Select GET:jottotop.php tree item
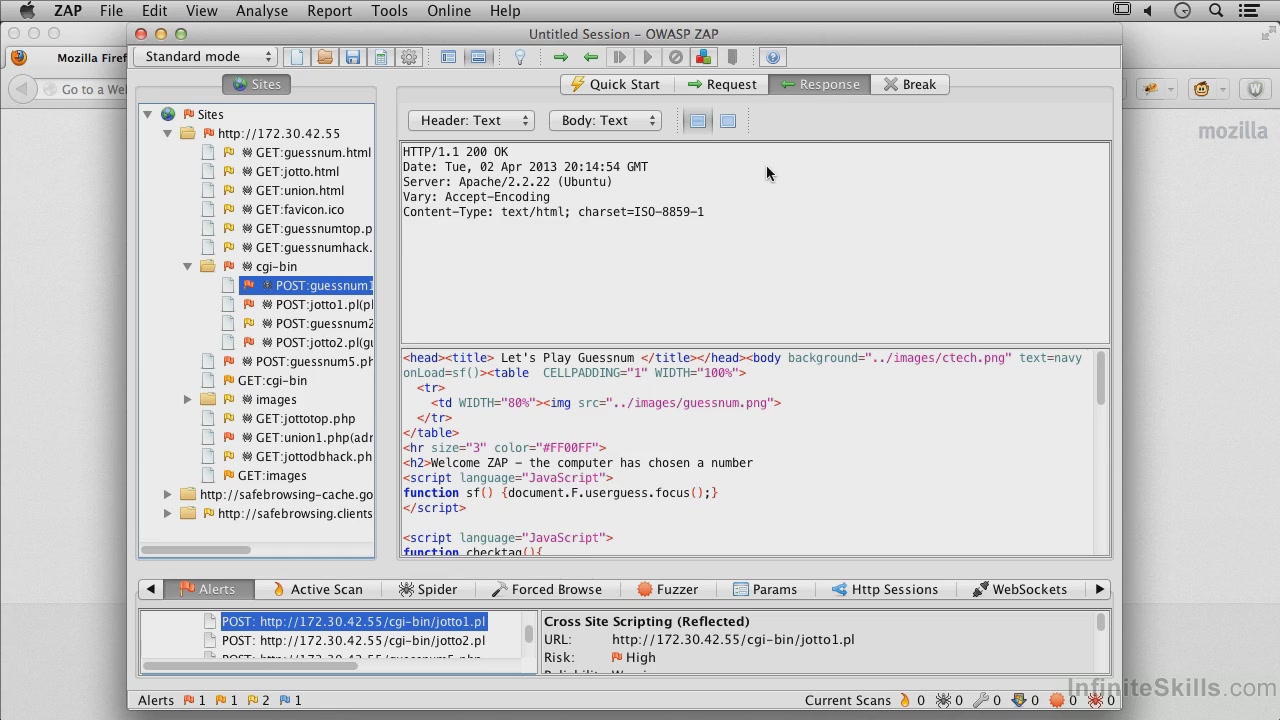The height and width of the screenshot is (720, 1280). (305, 418)
